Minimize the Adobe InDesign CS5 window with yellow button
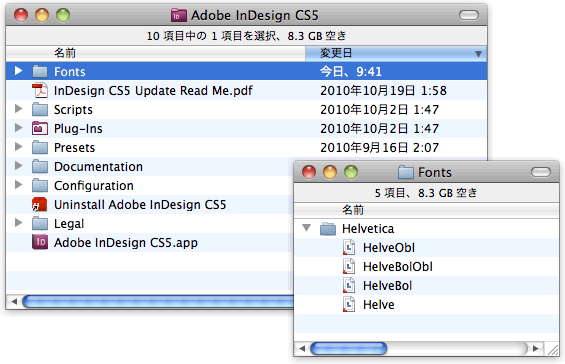 point(42,15)
